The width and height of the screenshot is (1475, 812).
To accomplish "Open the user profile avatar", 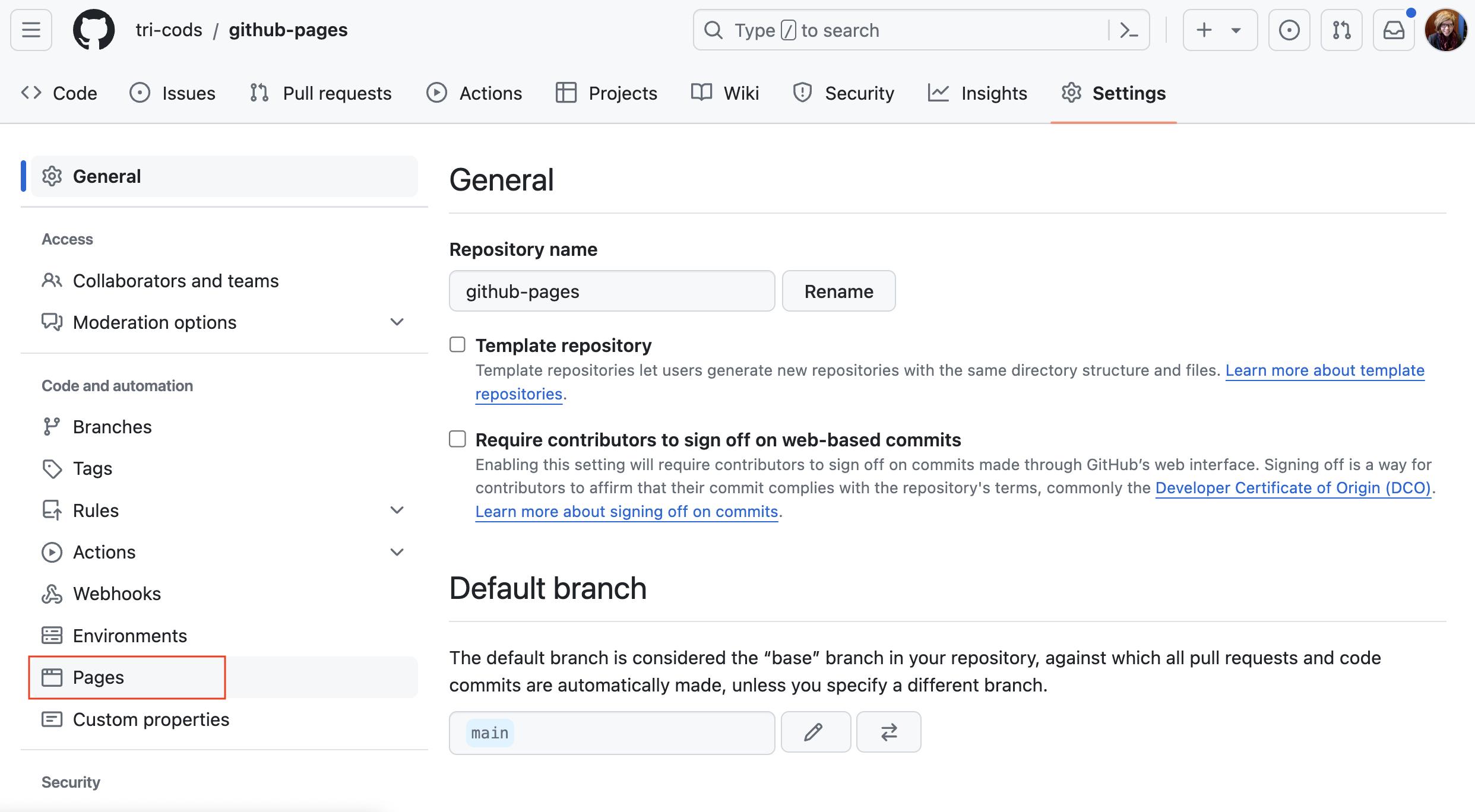I will [x=1446, y=30].
